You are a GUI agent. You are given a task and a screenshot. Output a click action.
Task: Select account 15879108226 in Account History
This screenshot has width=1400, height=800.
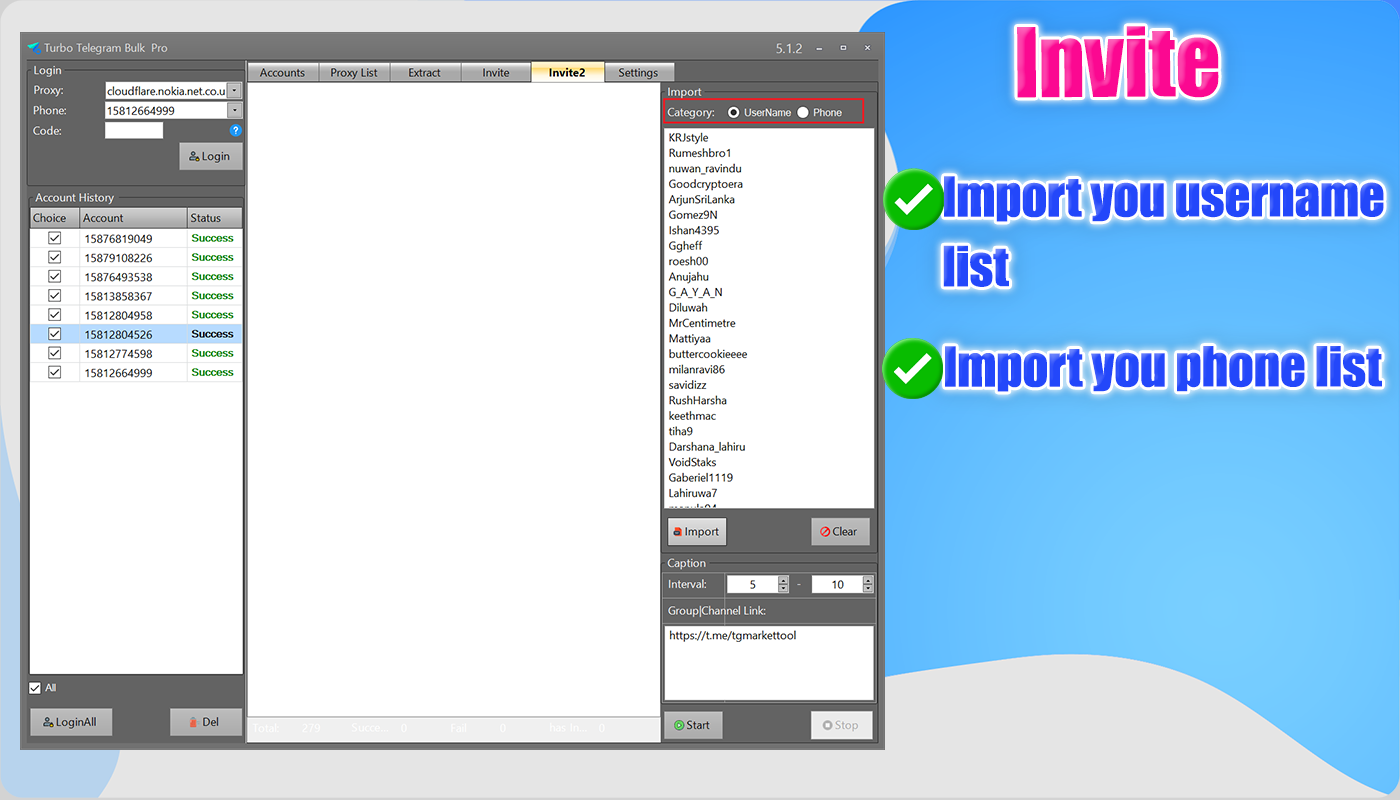tap(118, 258)
